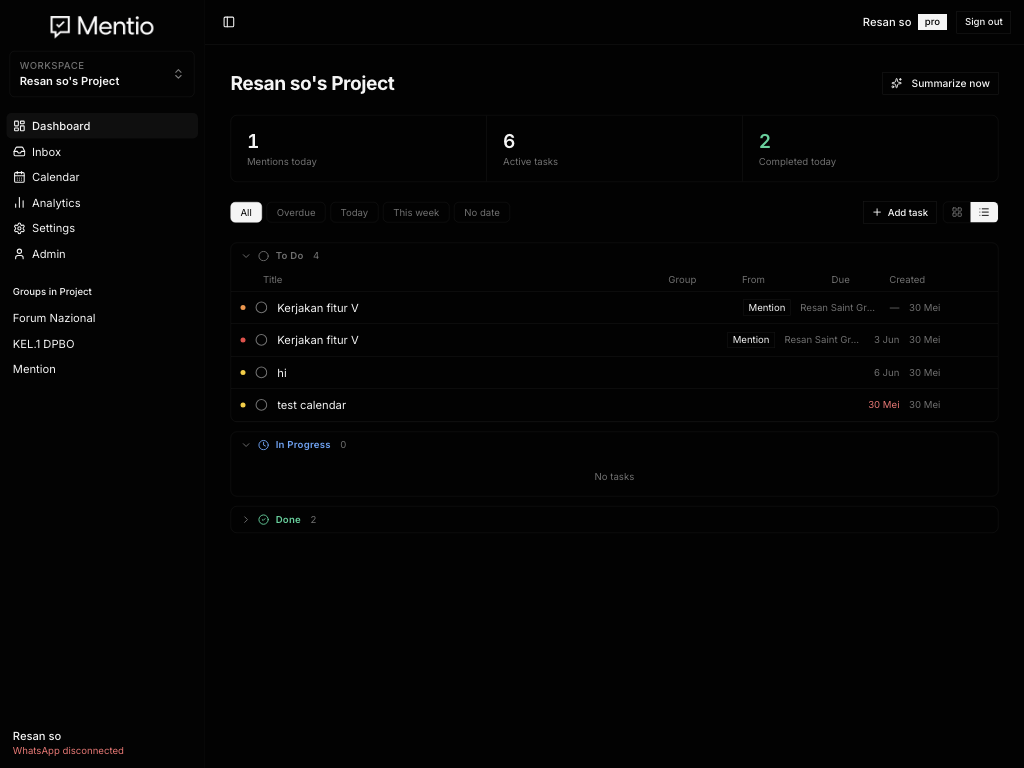Viewport: 1024px width, 768px height.
Task: Toggle the sidebar panel icon
Action: coord(229,22)
